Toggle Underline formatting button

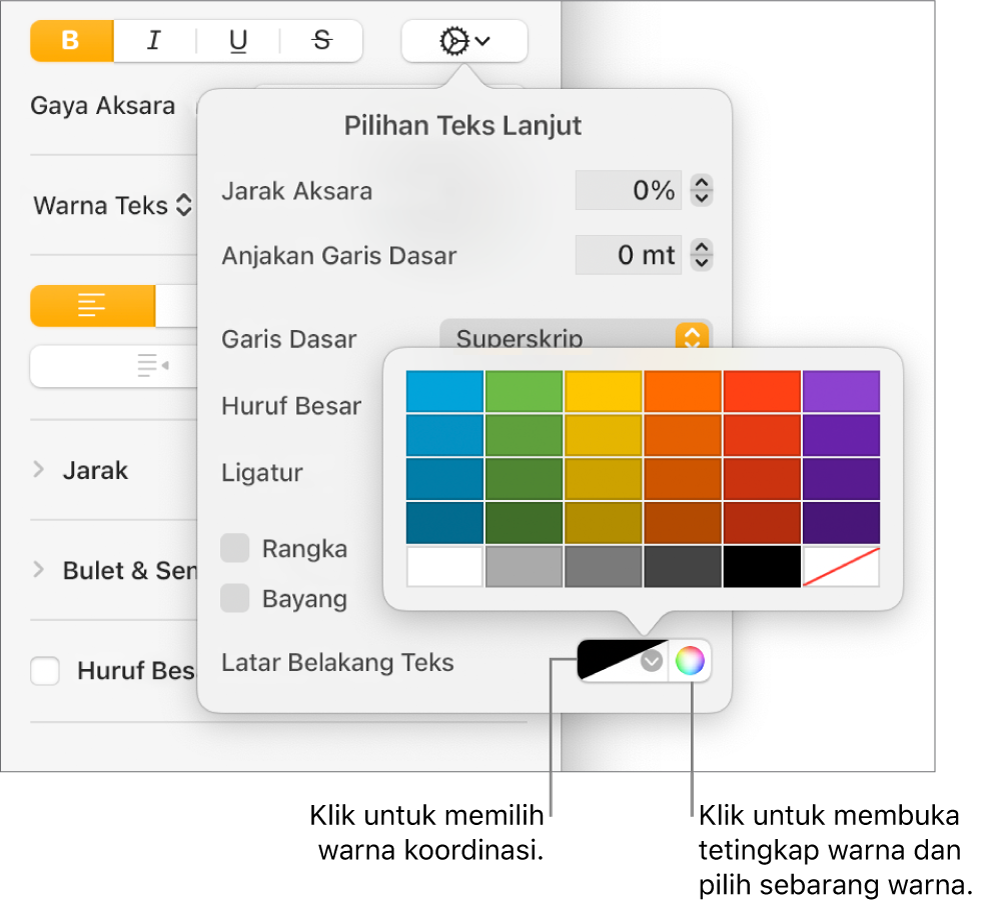[x=238, y=41]
